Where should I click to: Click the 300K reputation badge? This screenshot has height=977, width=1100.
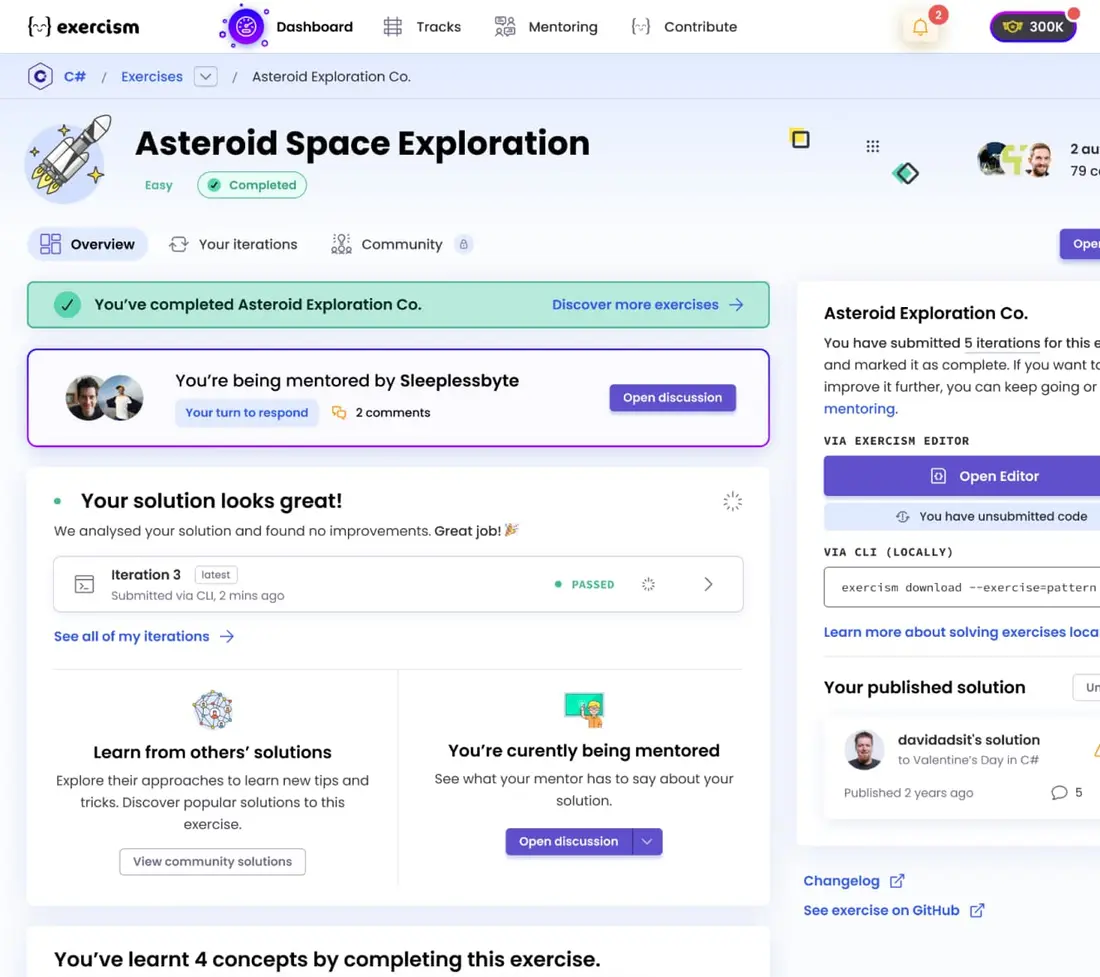1033,27
